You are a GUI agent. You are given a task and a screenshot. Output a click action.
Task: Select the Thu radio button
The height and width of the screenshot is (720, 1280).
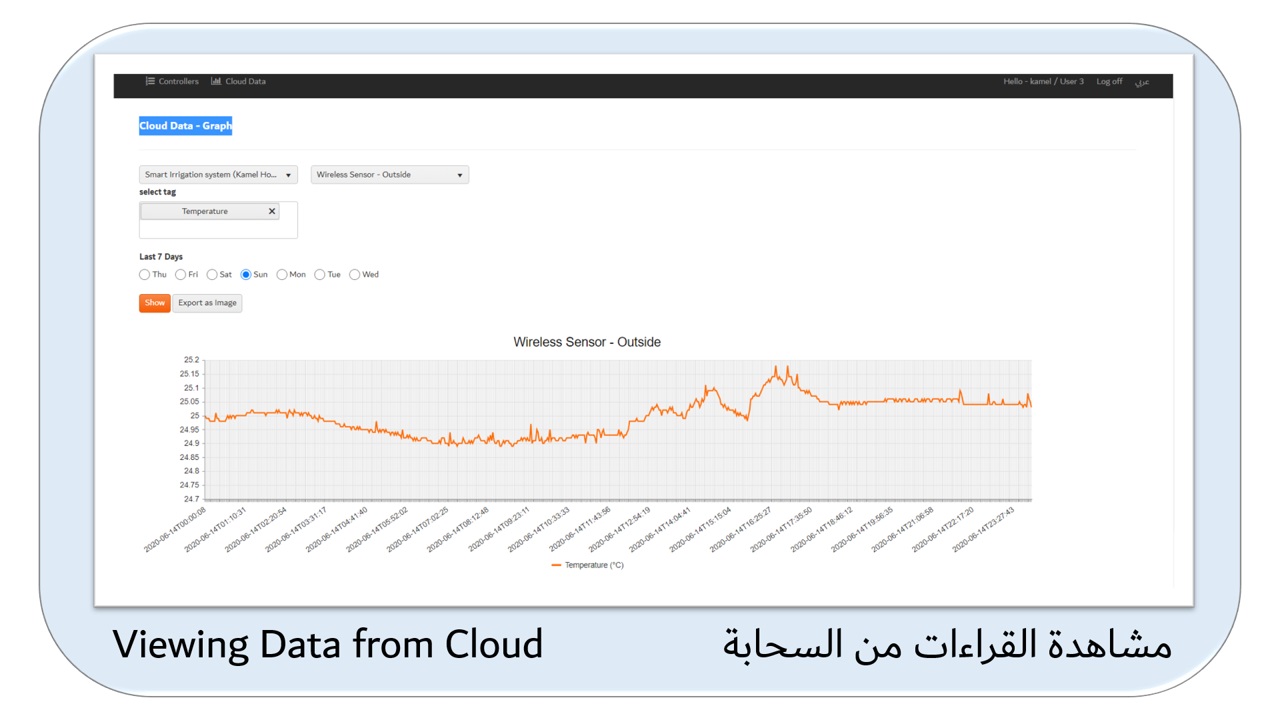tap(145, 275)
